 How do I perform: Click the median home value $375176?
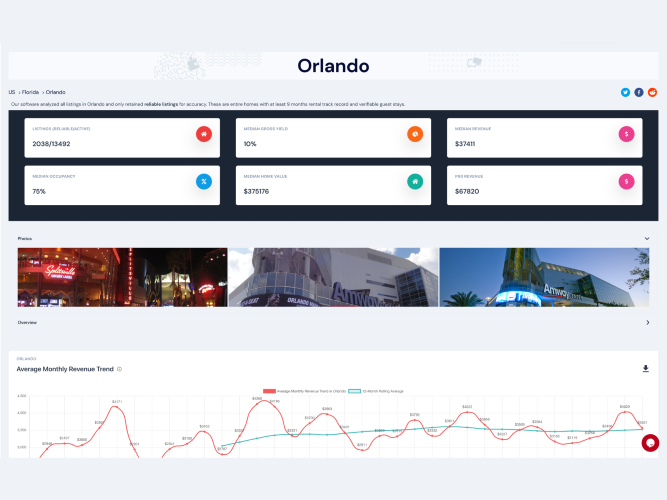256,191
